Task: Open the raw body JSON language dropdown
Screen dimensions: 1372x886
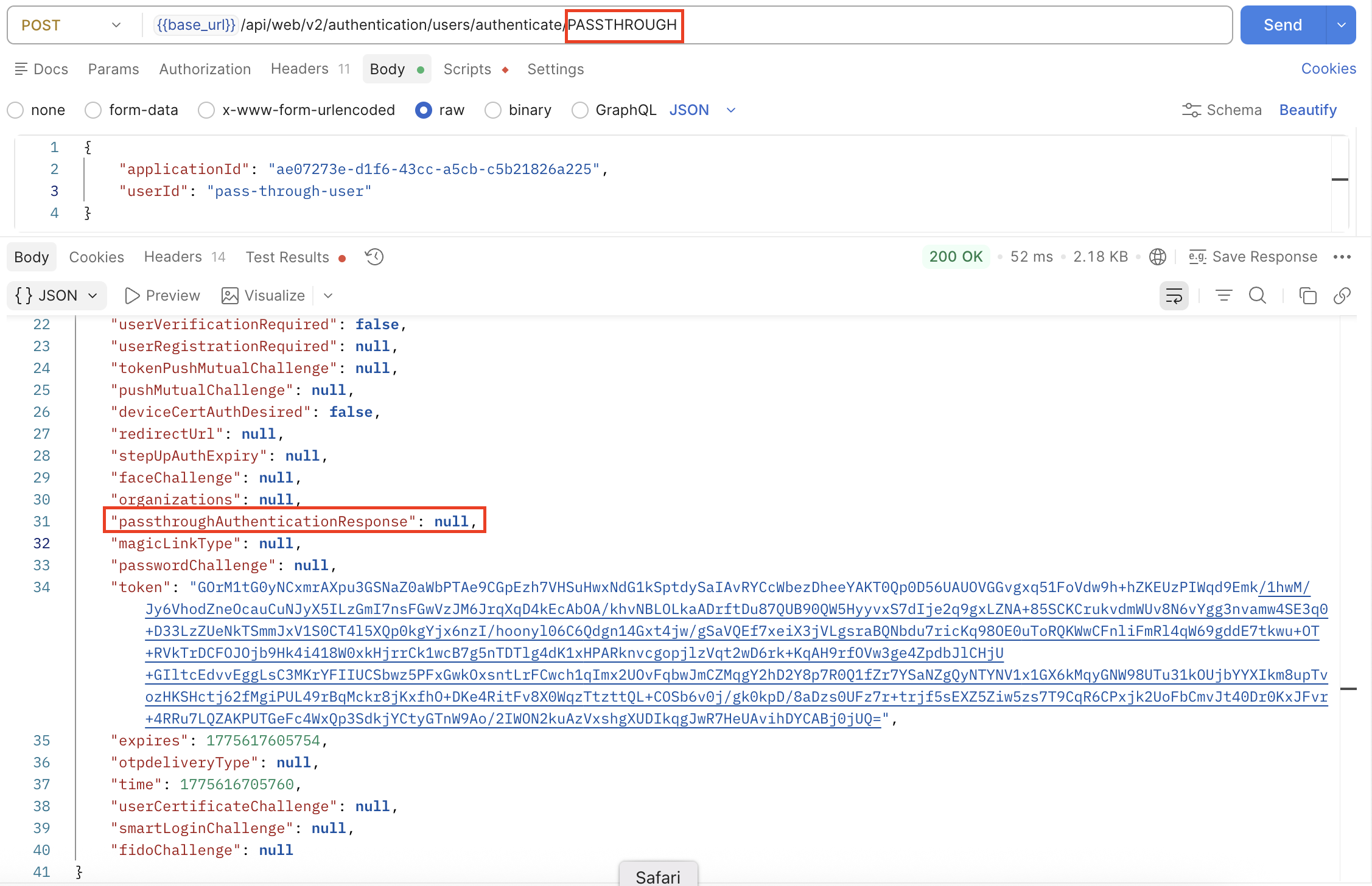Action: click(x=702, y=110)
